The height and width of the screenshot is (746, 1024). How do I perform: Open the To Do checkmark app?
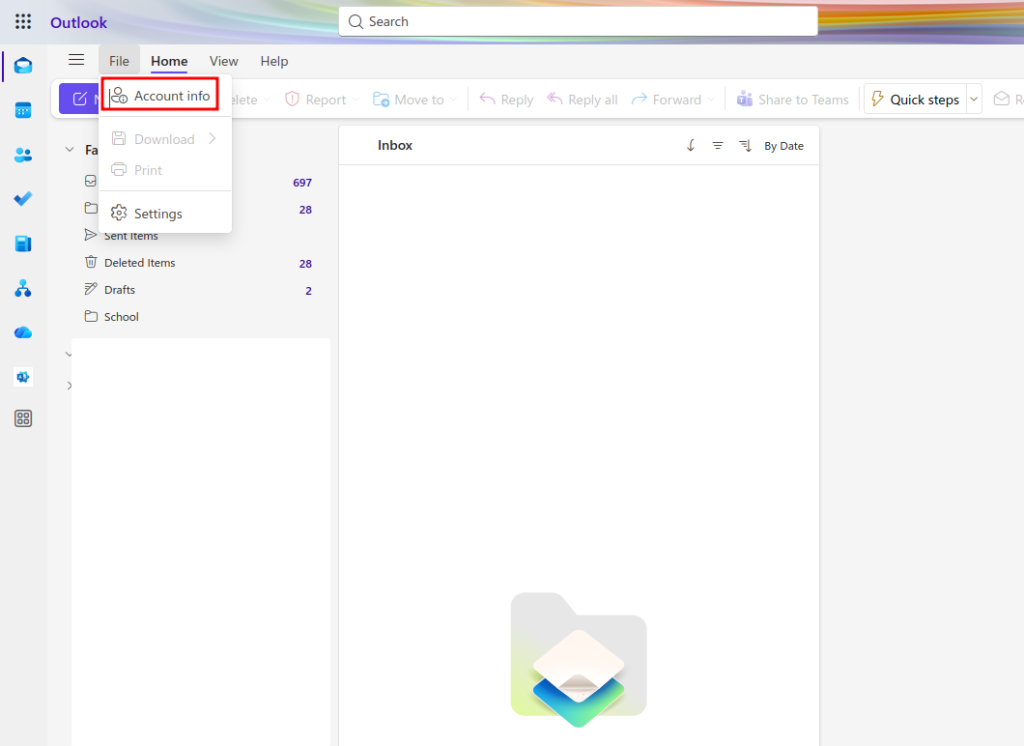click(x=23, y=199)
